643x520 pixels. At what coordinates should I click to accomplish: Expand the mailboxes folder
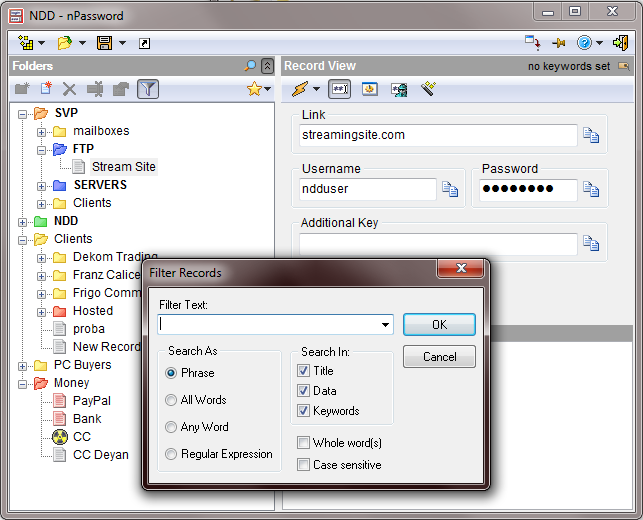[41, 131]
